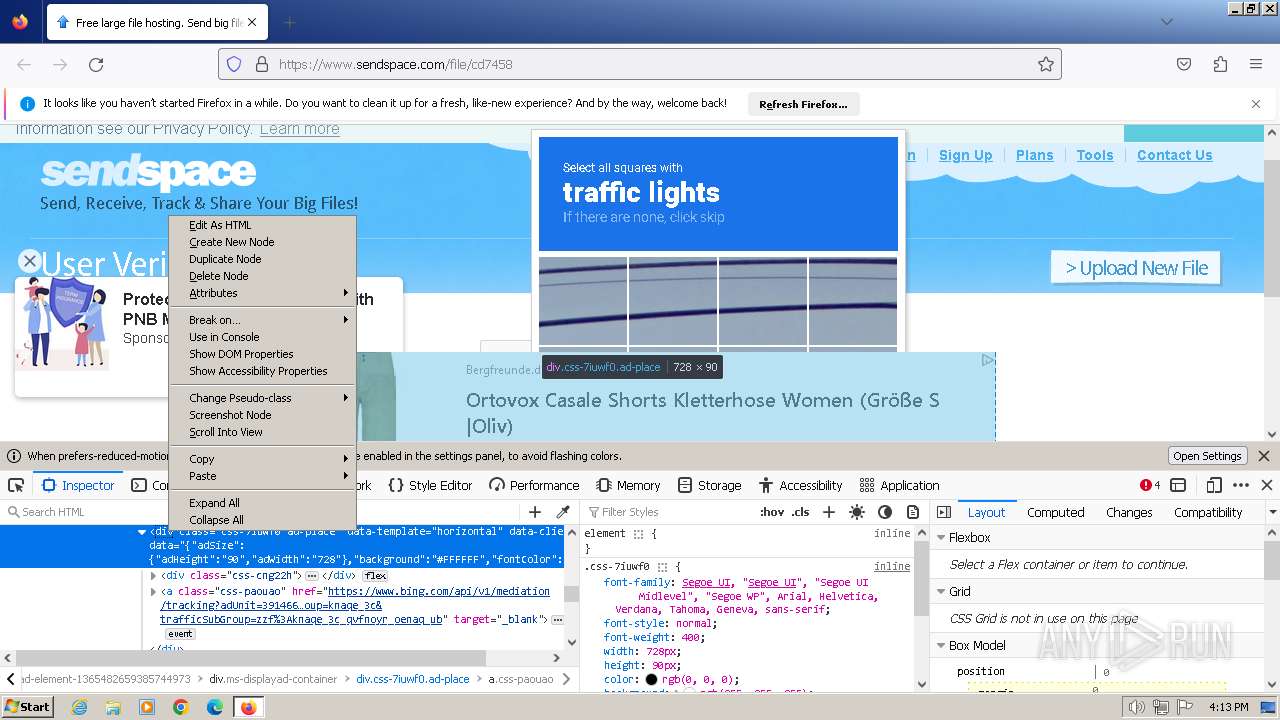The width and height of the screenshot is (1280, 720).
Task: Toggle print media simulation
Action: pos(913,512)
